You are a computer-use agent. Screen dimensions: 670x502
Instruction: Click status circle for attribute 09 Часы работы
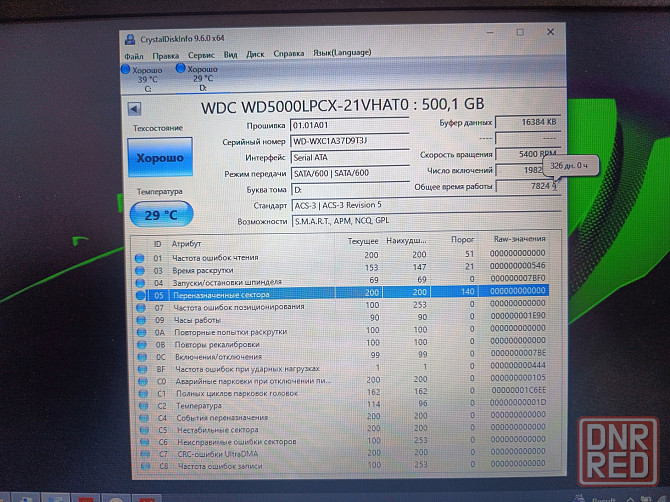coord(141,318)
